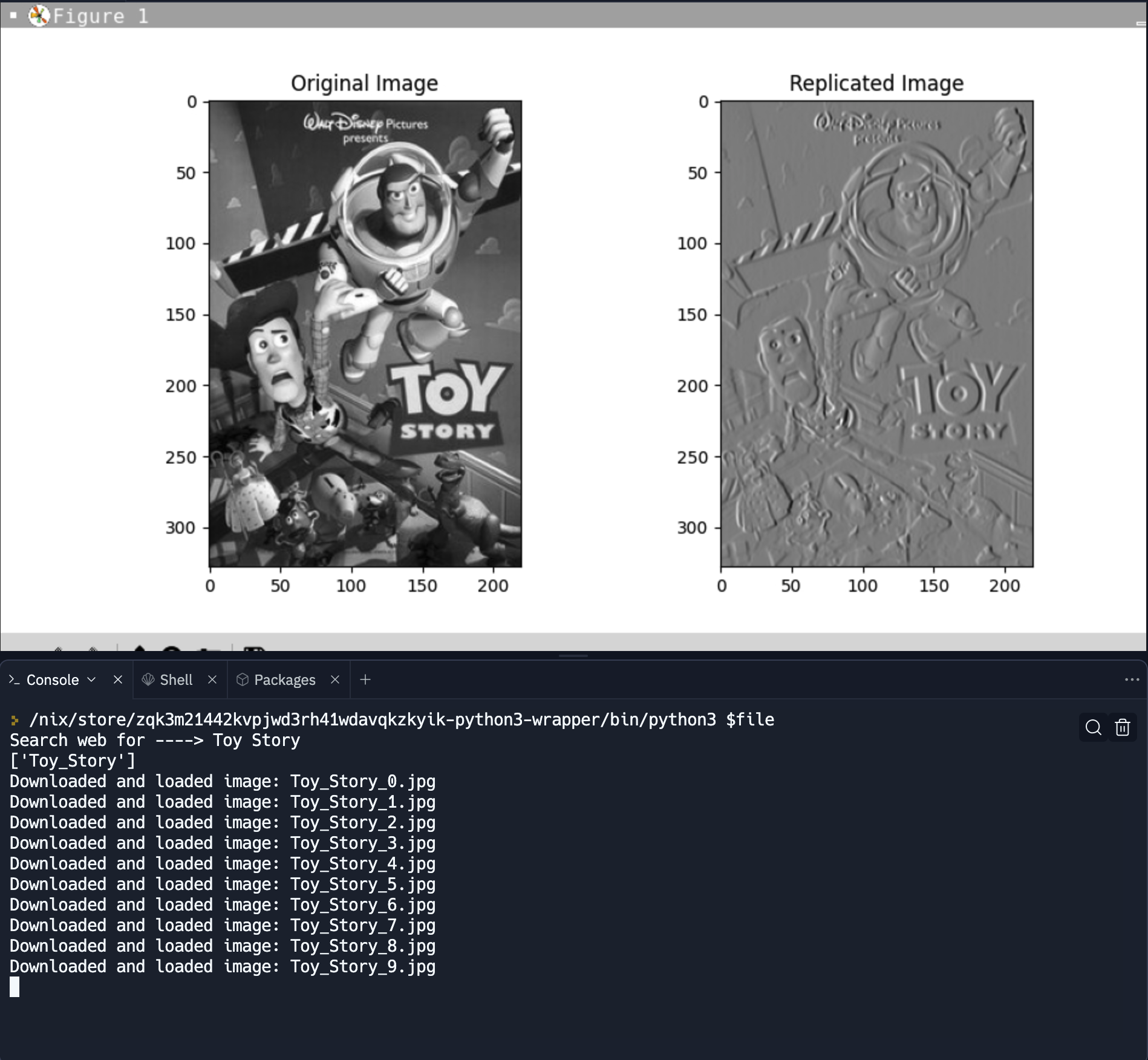This screenshot has height=1060, width=1148.
Task: Minimize the Figure 1 window
Action: (x=1141, y=23)
